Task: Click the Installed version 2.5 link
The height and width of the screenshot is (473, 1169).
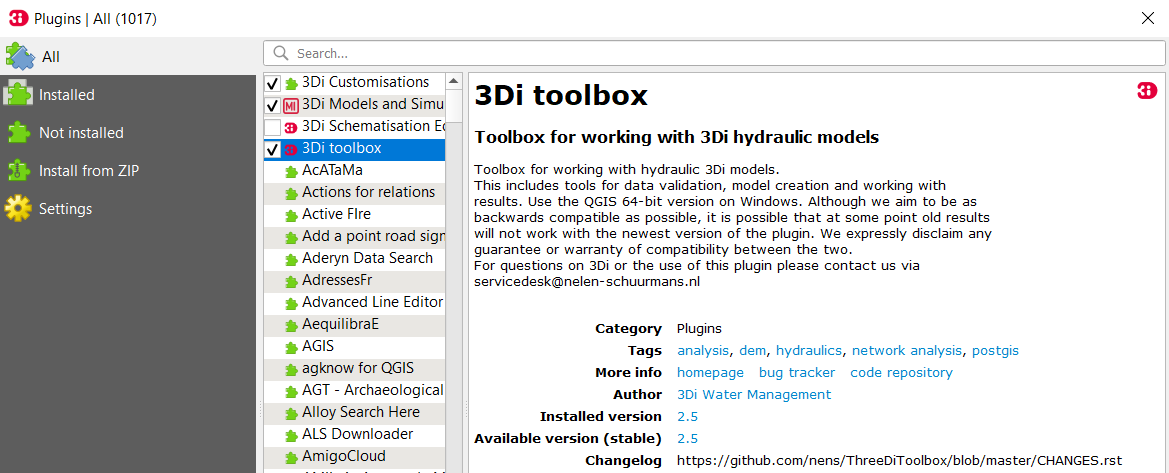Action: point(687,416)
